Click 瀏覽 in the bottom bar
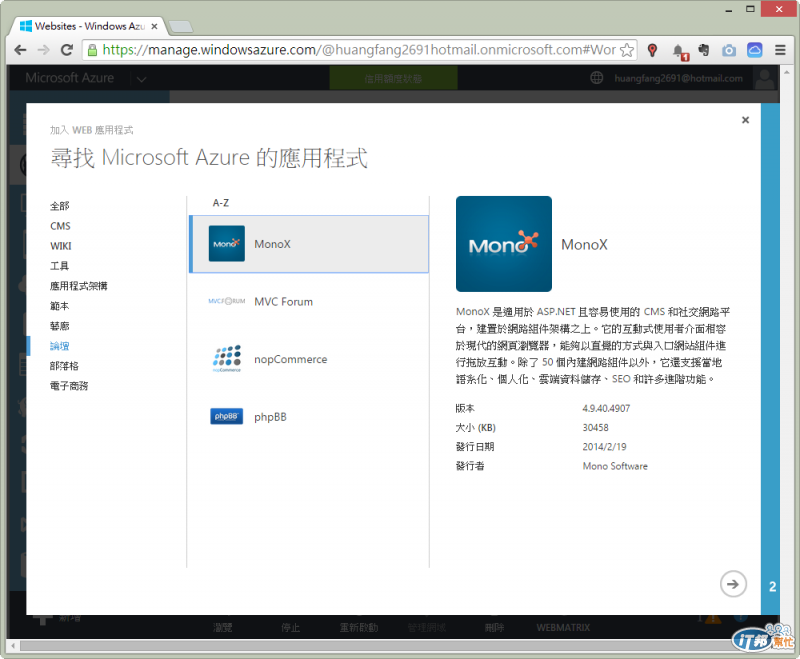Viewport: 800px width, 659px height. click(222, 627)
